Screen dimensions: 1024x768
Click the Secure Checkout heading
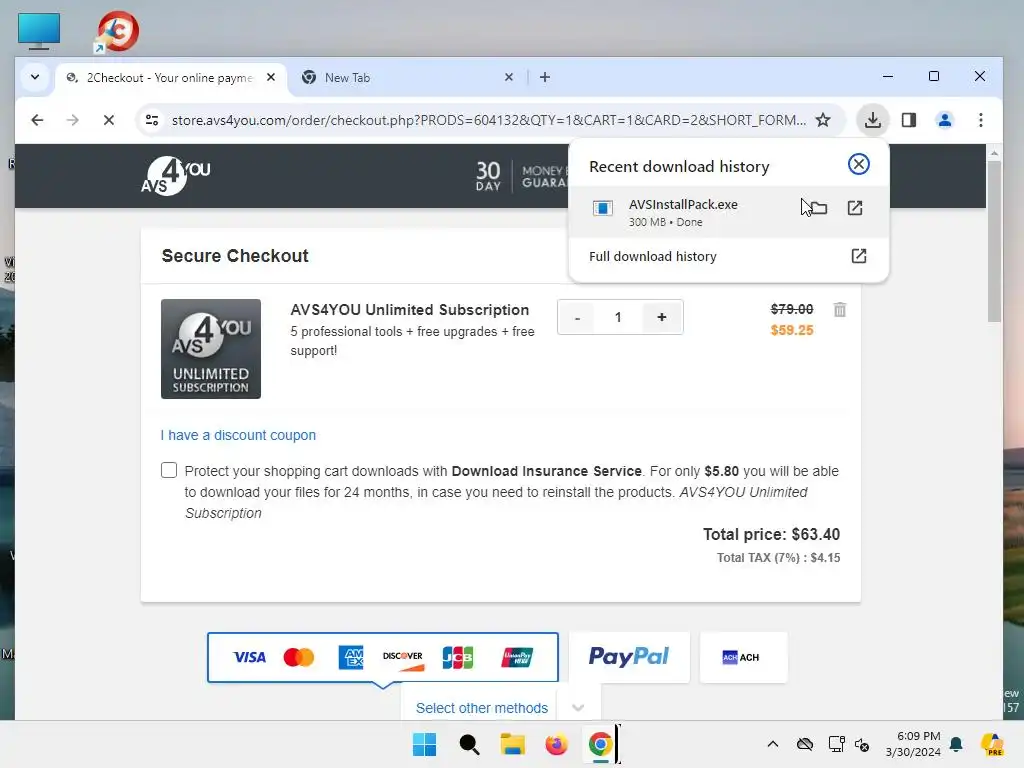click(235, 256)
